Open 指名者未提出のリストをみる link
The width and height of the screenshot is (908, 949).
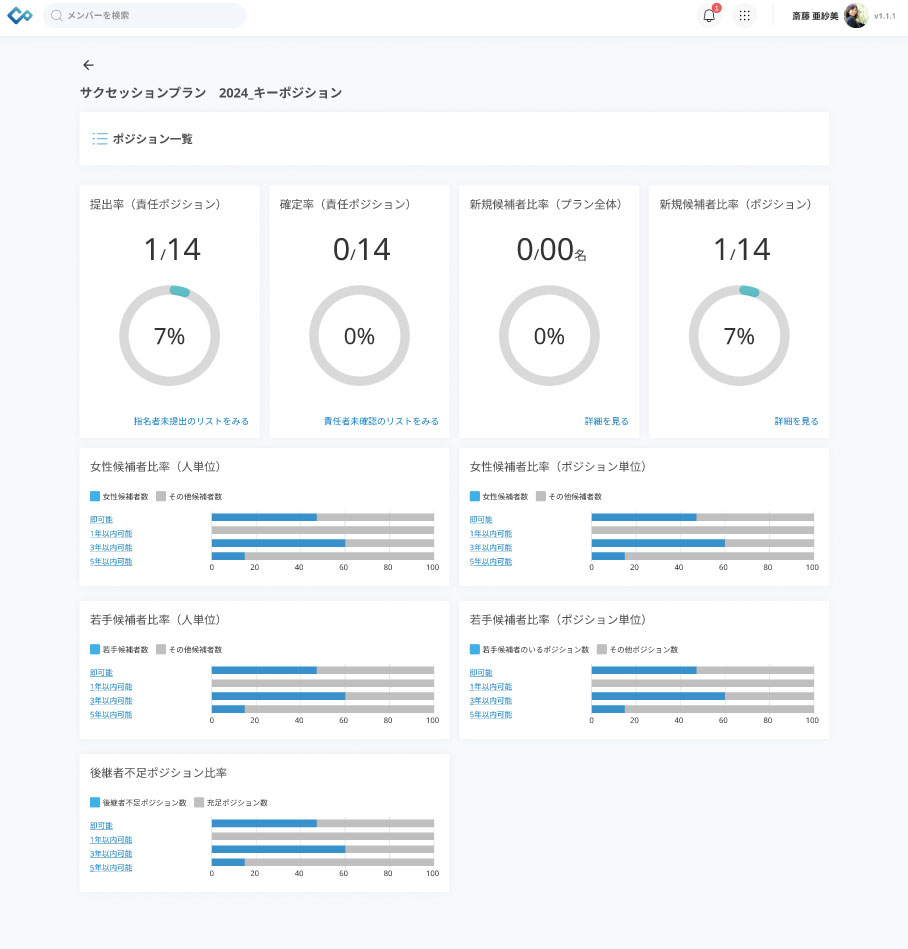191,421
